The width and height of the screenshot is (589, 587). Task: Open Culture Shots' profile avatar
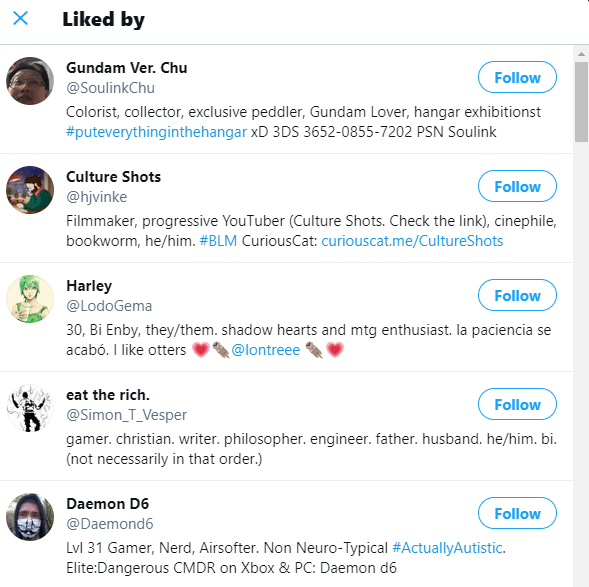pyautogui.click(x=30, y=190)
